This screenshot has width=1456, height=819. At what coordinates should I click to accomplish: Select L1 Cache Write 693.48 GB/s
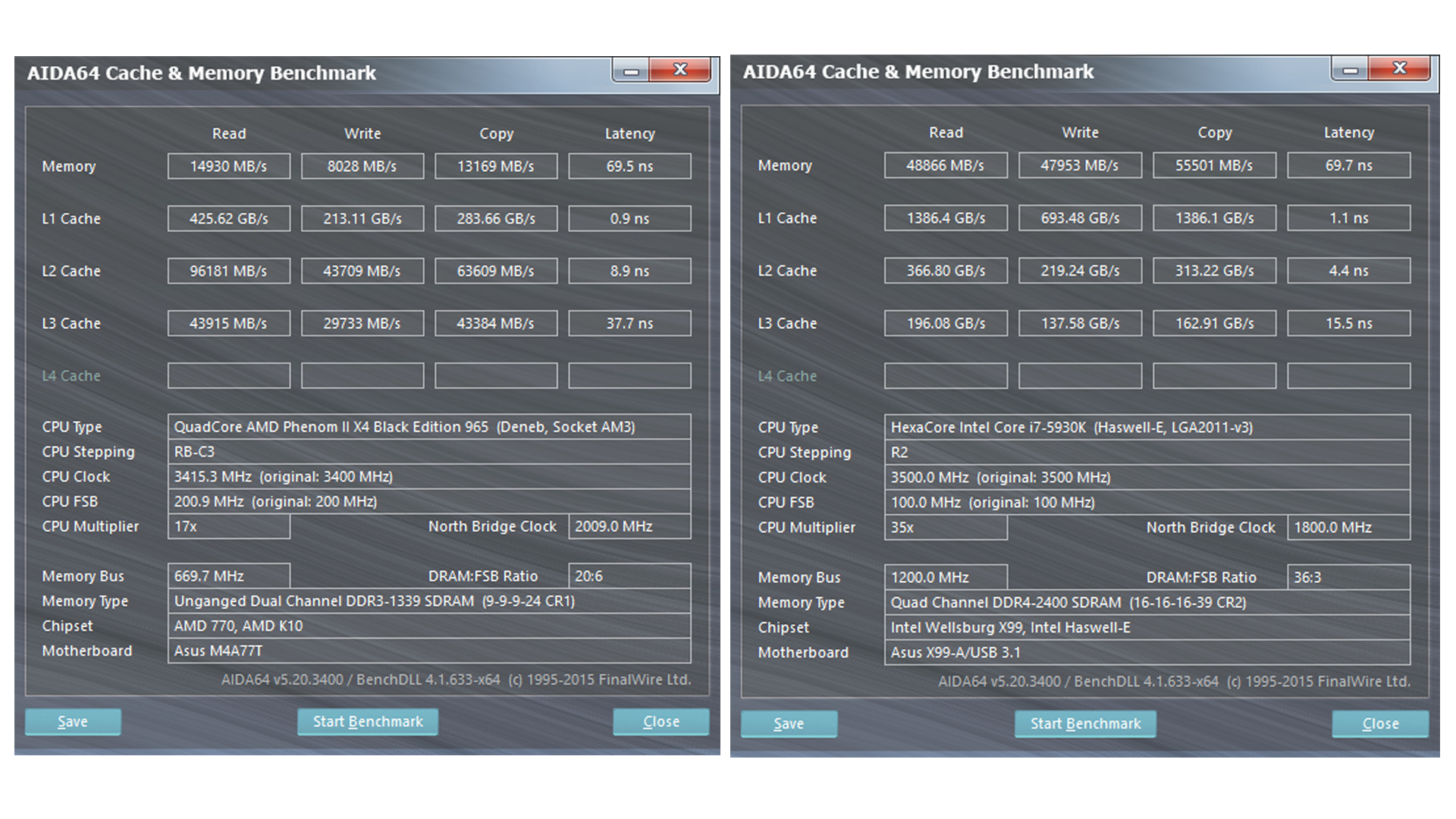1080,218
